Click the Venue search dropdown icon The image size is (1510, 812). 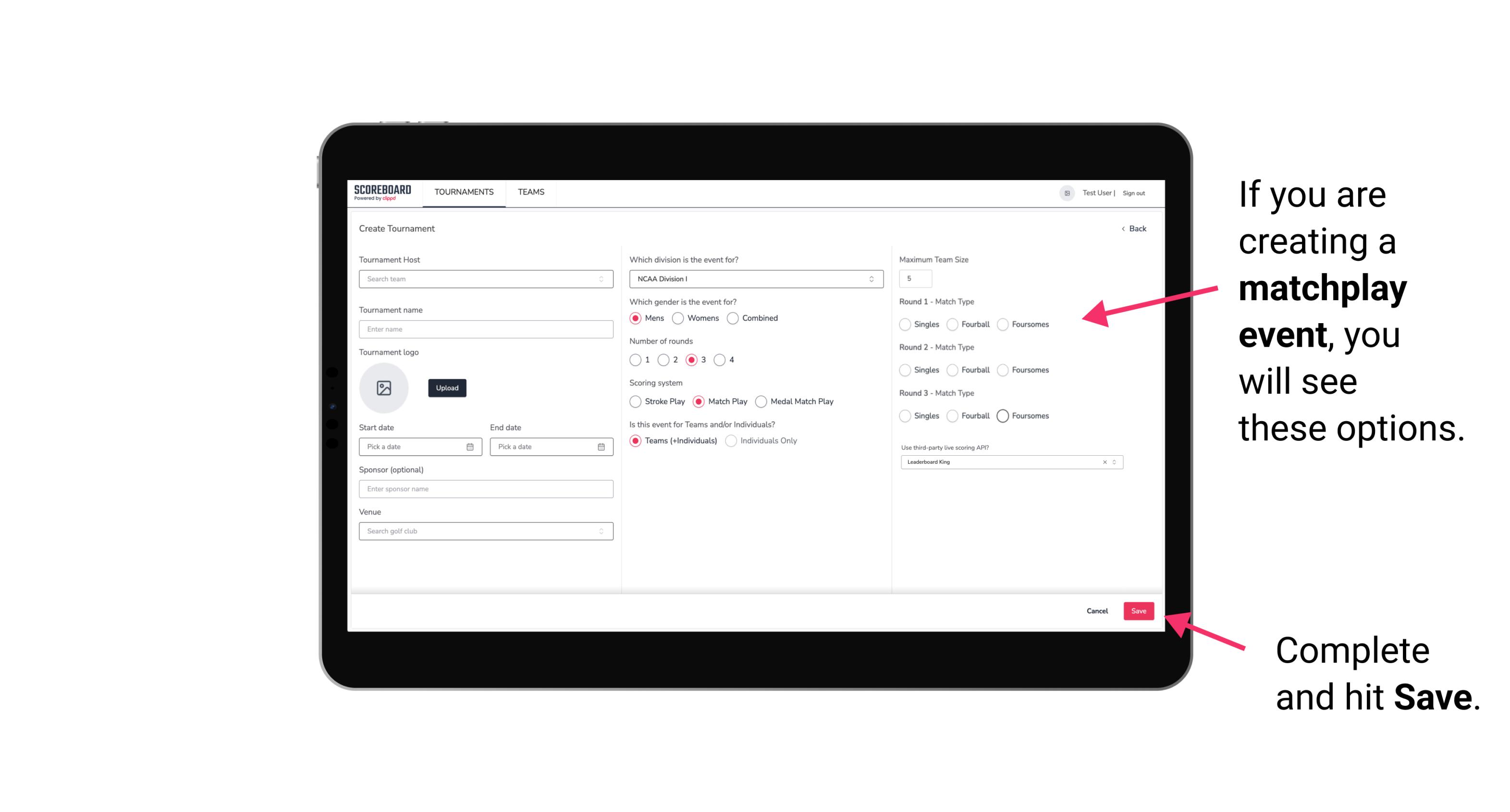coord(601,531)
